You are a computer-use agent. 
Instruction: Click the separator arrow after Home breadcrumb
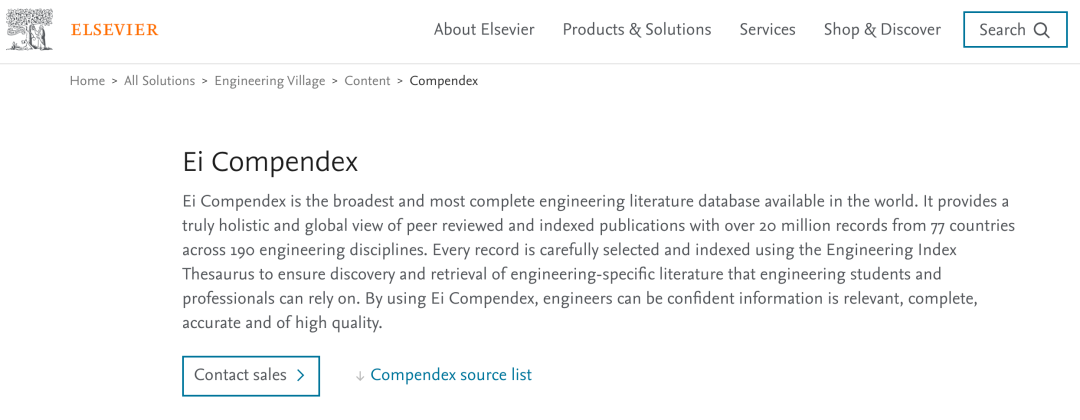pos(114,81)
